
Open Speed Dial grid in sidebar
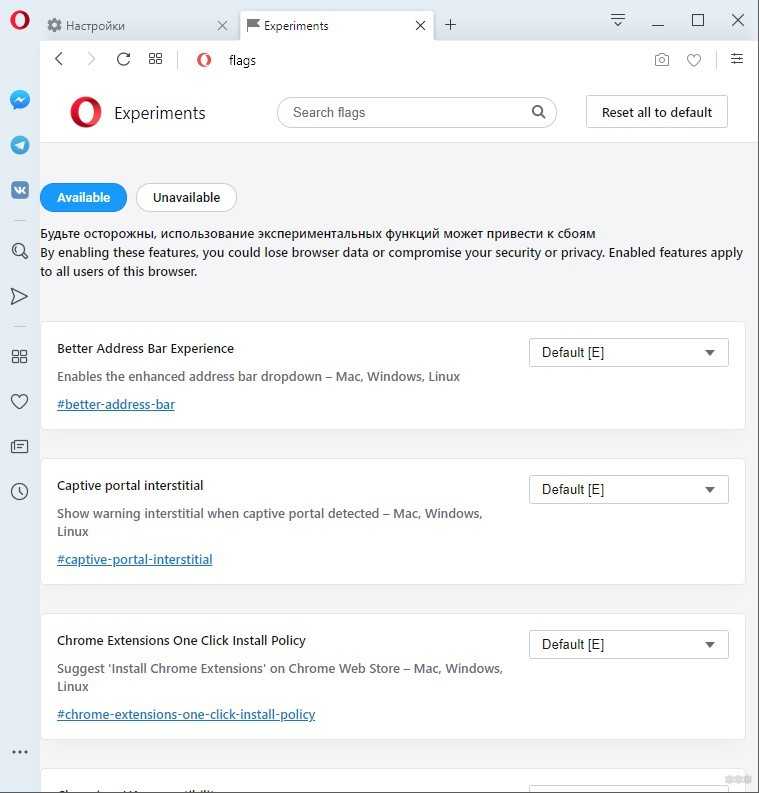(x=19, y=357)
